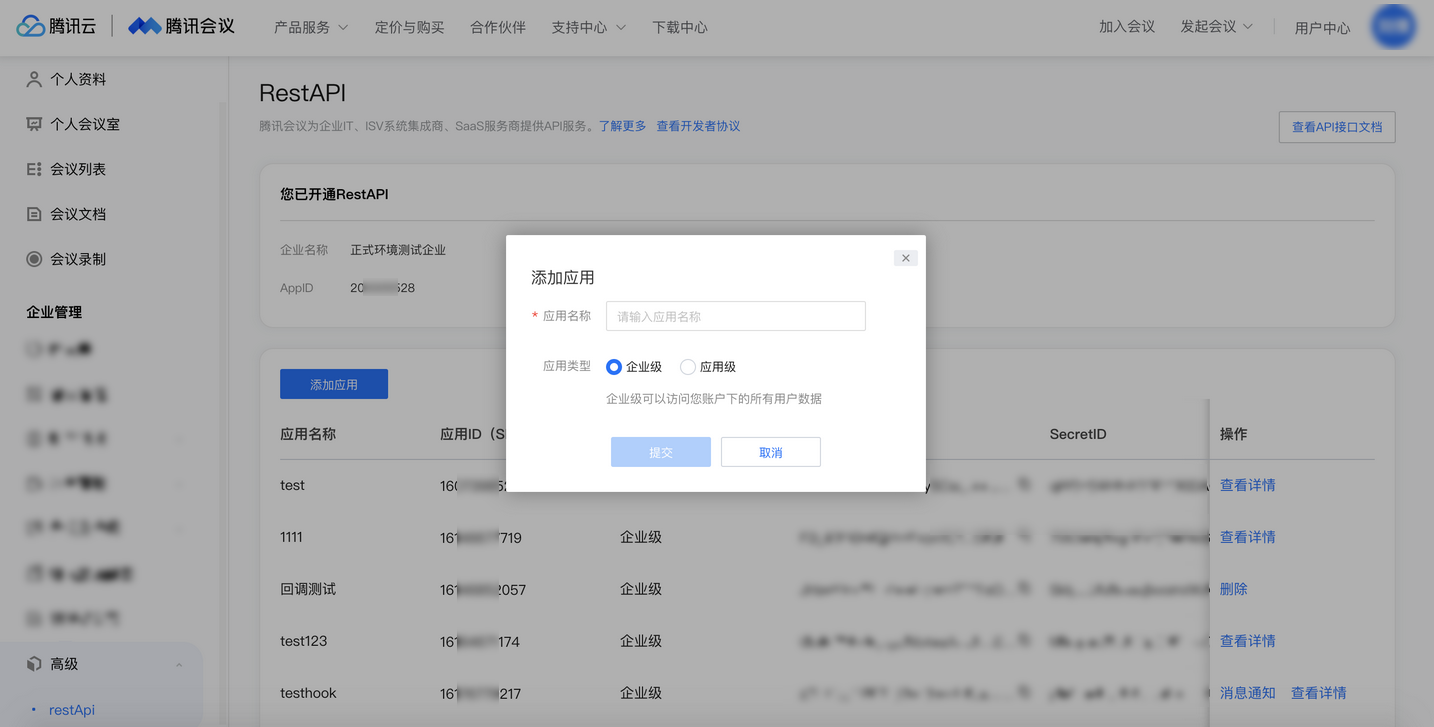This screenshot has width=1434, height=727.
Task: Click the app name 回调测试
Action: pyautogui.click(x=308, y=589)
